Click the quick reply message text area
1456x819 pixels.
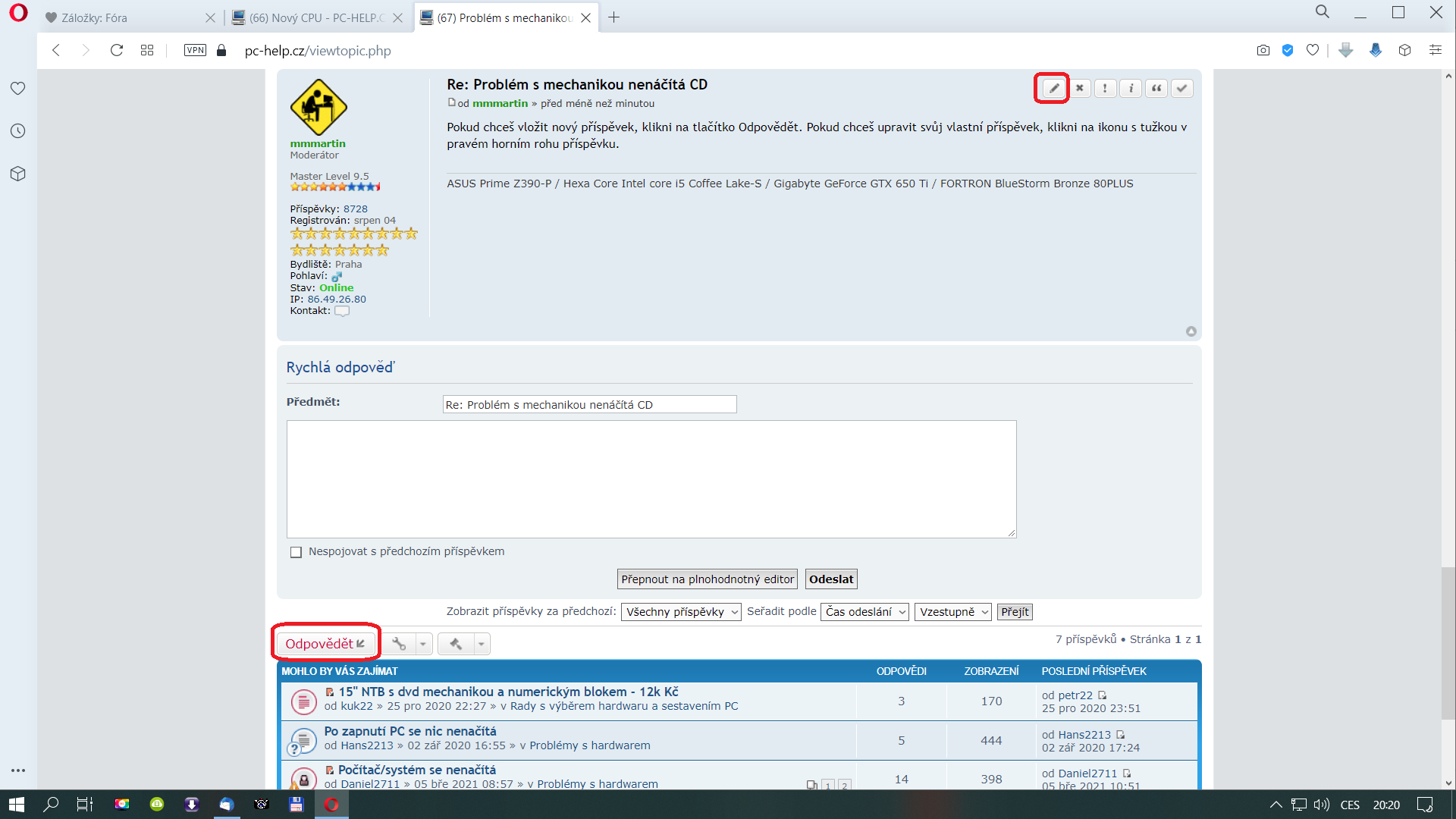(651, 479)
